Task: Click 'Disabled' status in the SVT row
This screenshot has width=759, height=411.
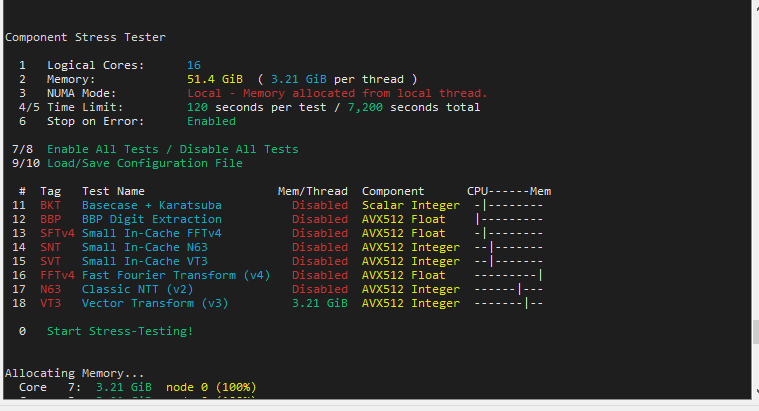Action: coord(319,262)
